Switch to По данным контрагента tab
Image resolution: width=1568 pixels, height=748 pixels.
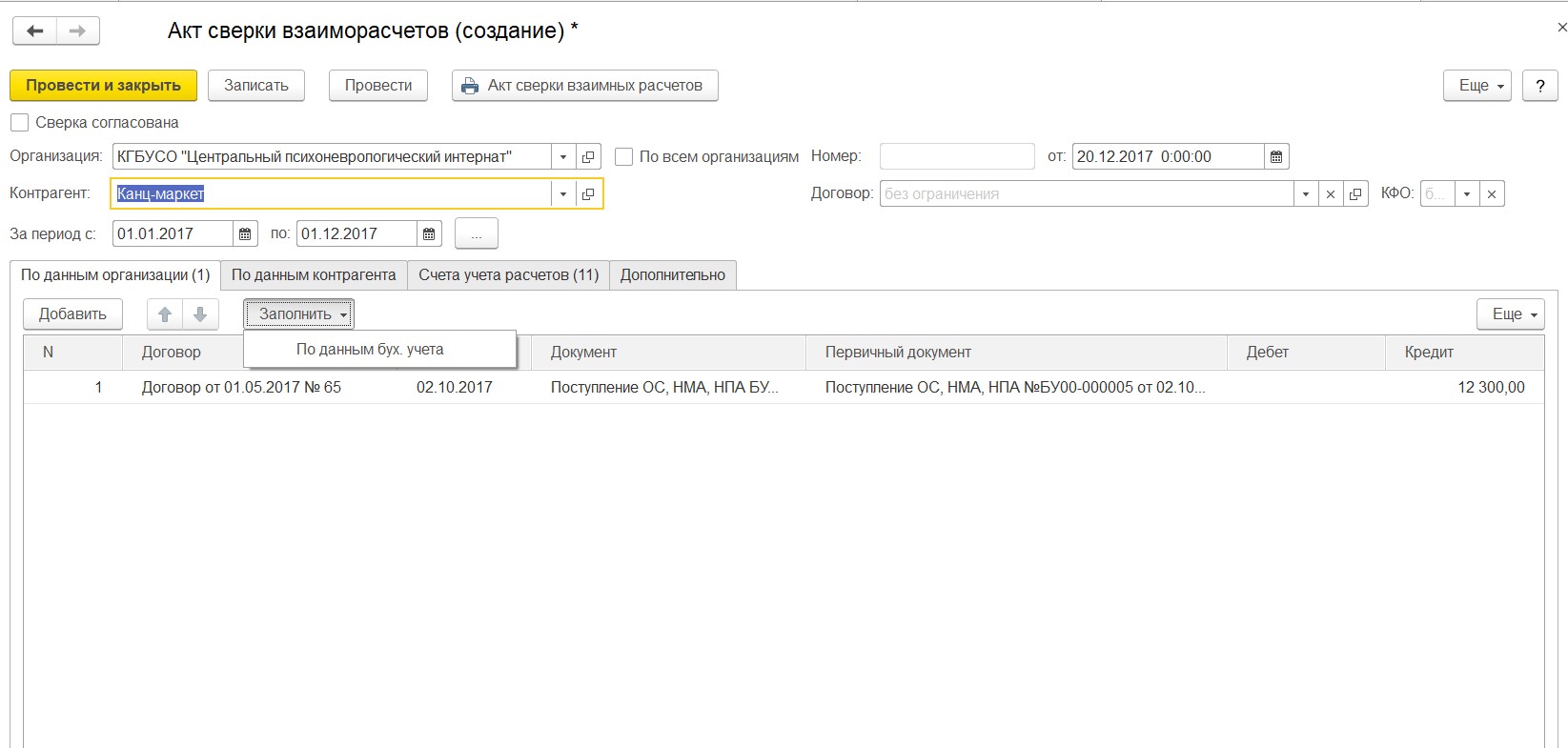[314, 275]
